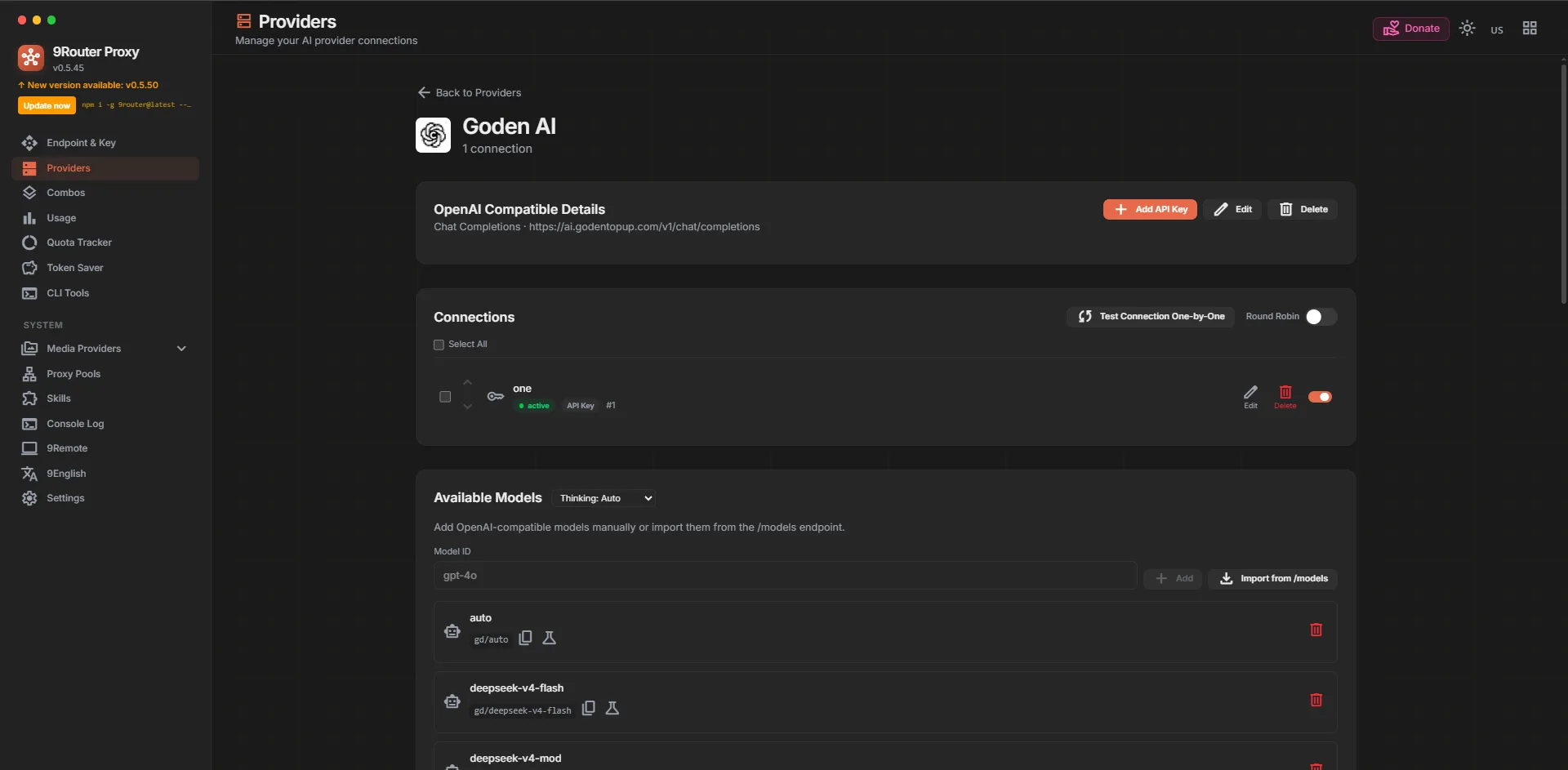Move connection one up with the arrow

pos(467,382)
